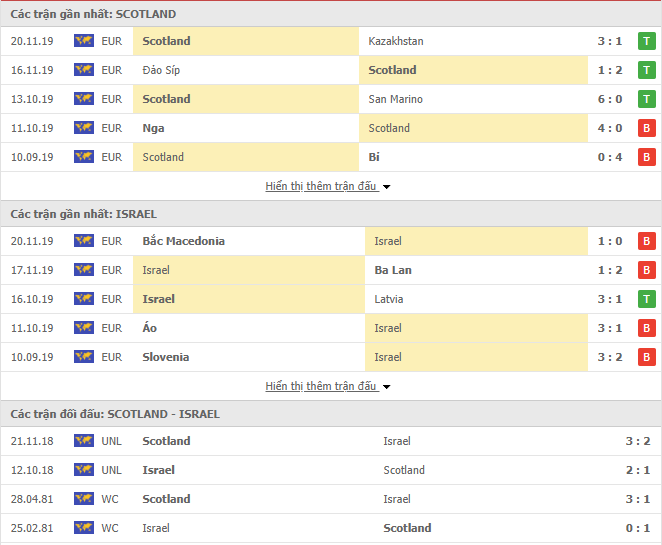Click the green T badge on Scotland-San Marino row
This screenshot has width=662, height=545.
(x=646, y=99)
